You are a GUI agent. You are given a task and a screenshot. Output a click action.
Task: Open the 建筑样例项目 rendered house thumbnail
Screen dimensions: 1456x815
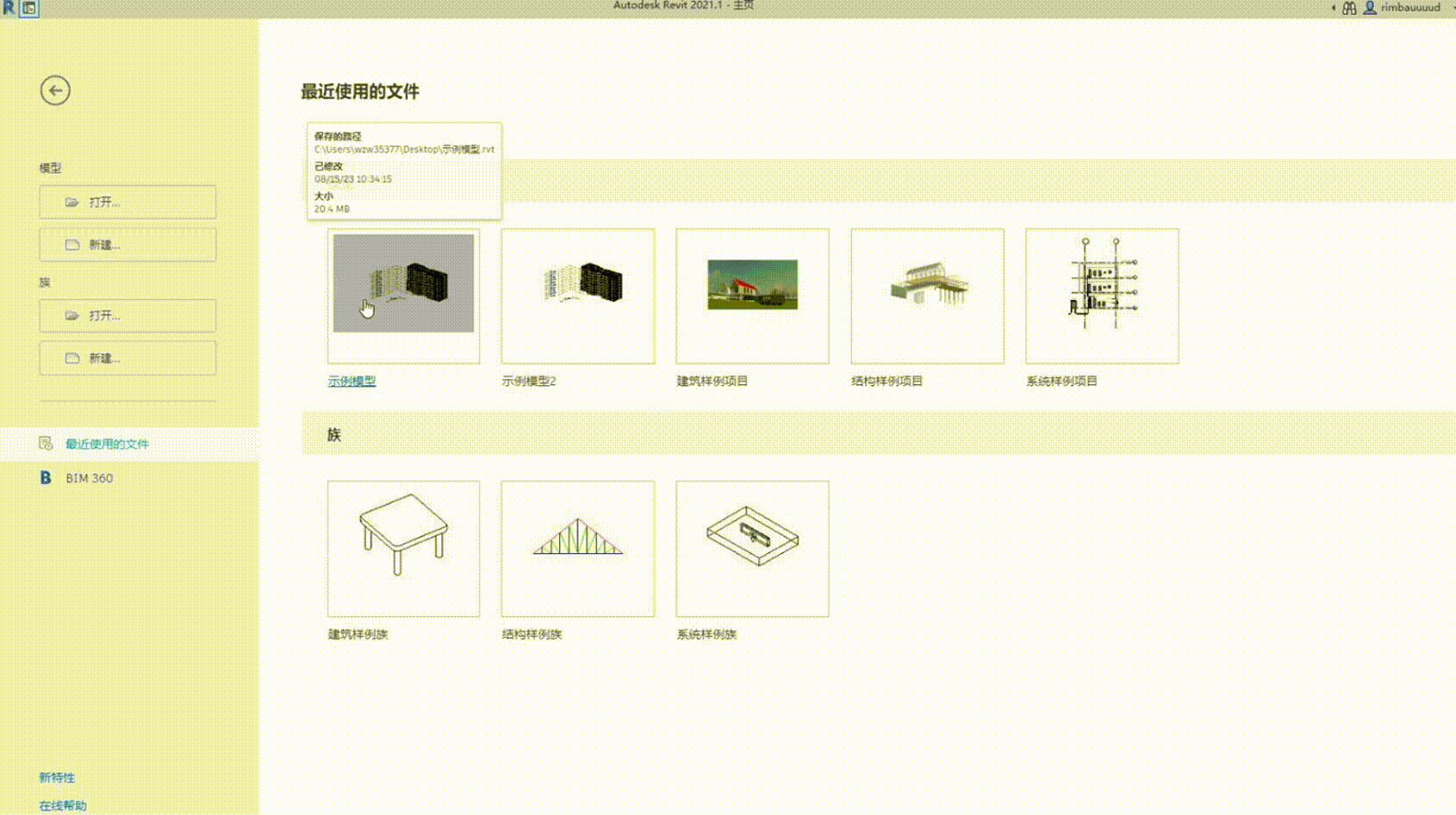tap(752, 296)
